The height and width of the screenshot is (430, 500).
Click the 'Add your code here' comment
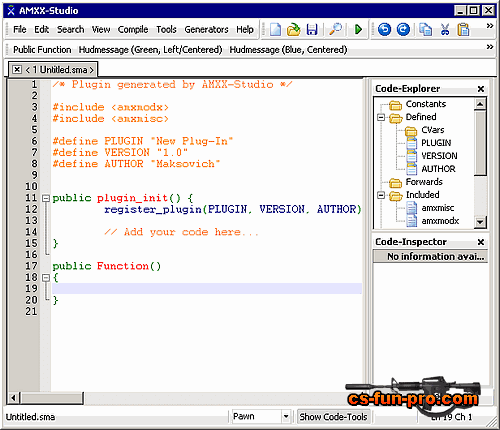(181, 232)
